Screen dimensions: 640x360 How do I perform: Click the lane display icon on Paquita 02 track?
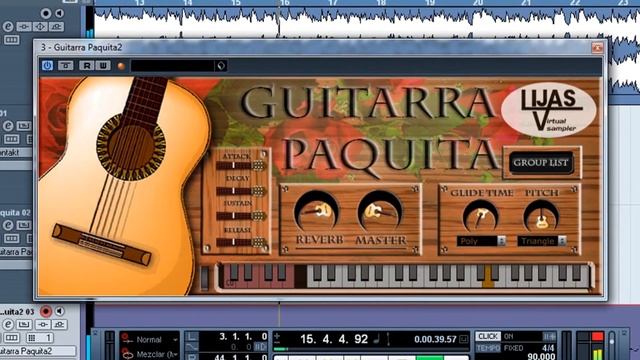point(11,238)
